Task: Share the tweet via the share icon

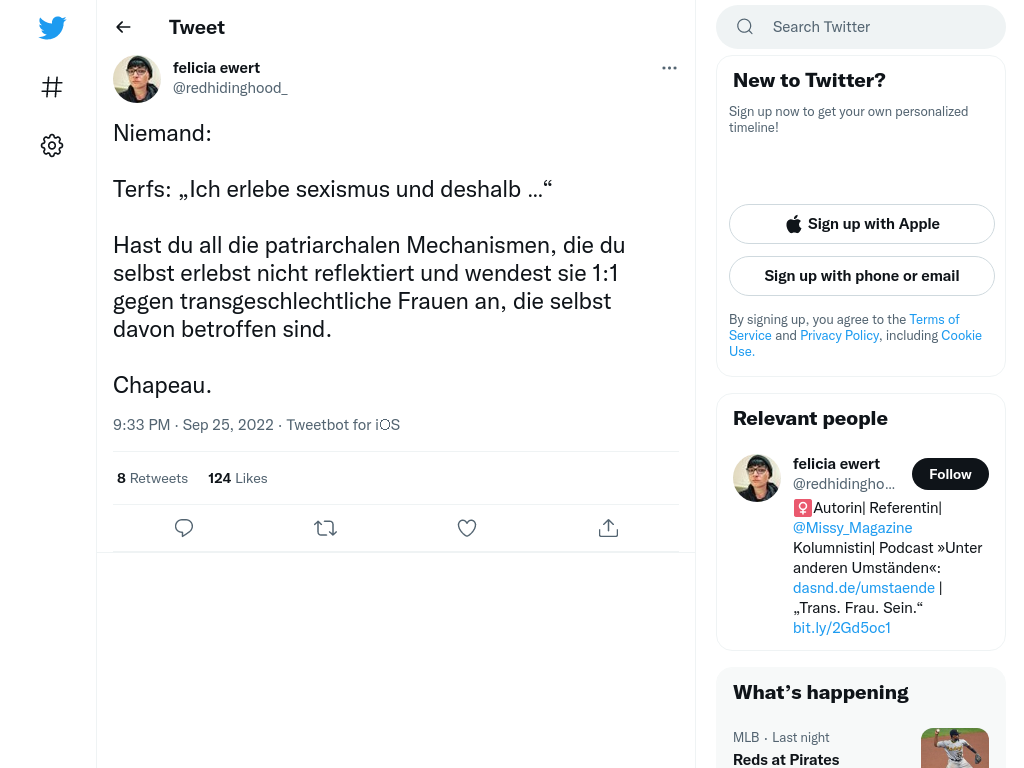Action: click(608, 528)
